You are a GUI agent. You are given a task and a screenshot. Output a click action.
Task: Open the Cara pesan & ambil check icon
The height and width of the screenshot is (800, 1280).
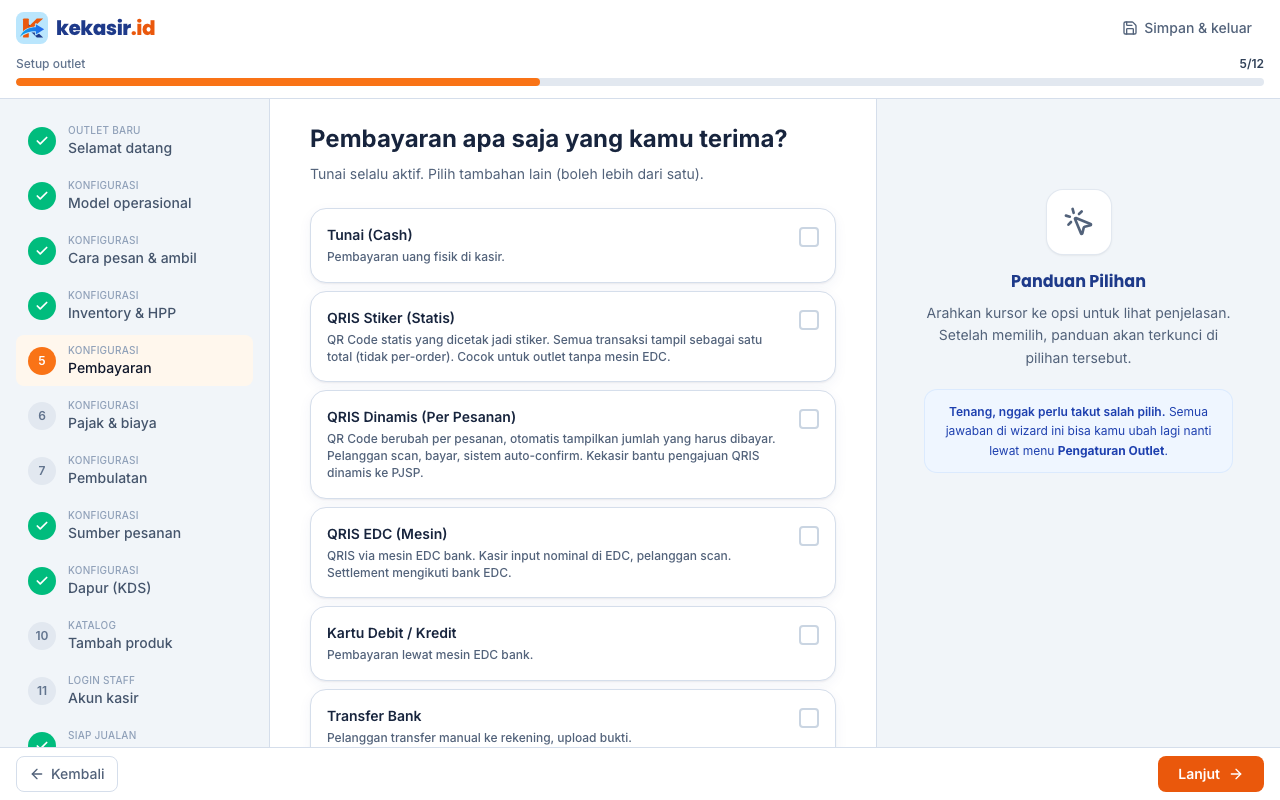[x=42, y=251]
